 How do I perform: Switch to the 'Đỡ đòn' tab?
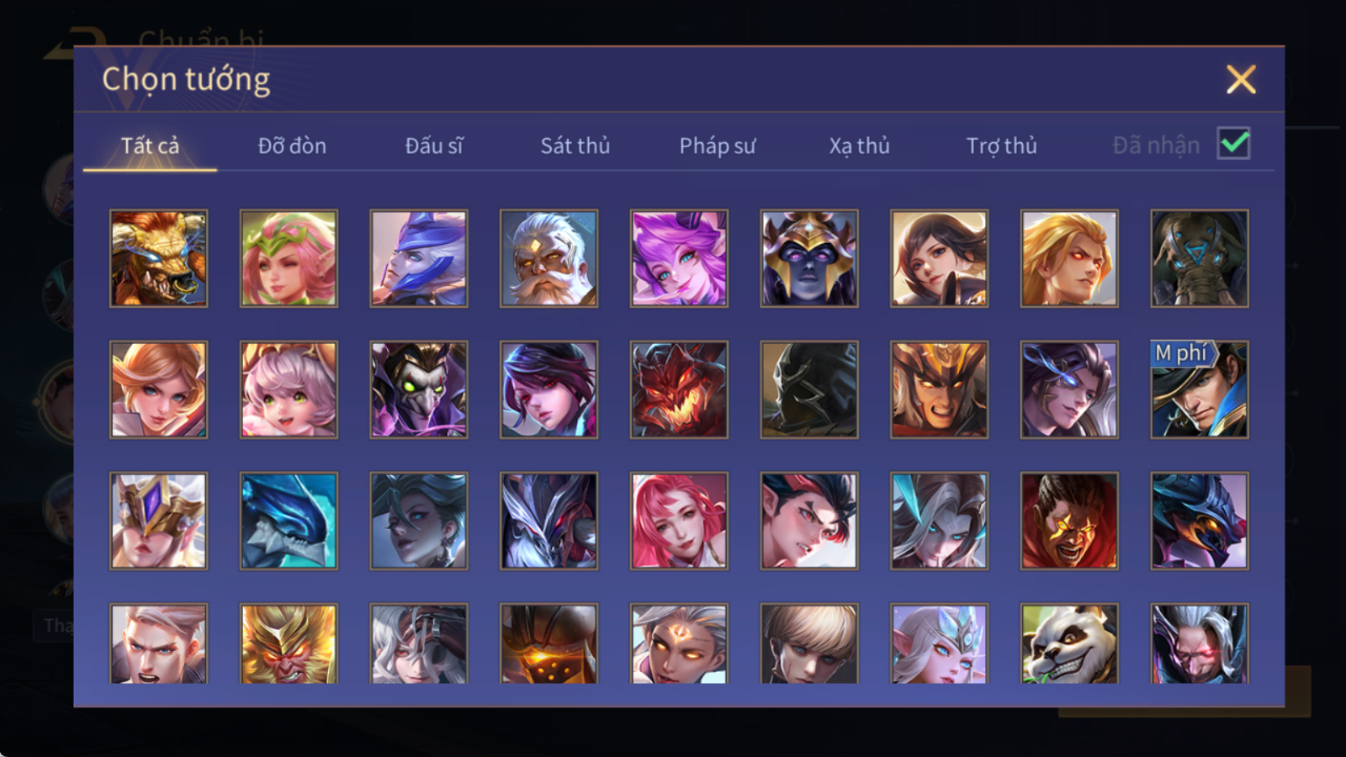pyautogui.click(x=292, y=146)
